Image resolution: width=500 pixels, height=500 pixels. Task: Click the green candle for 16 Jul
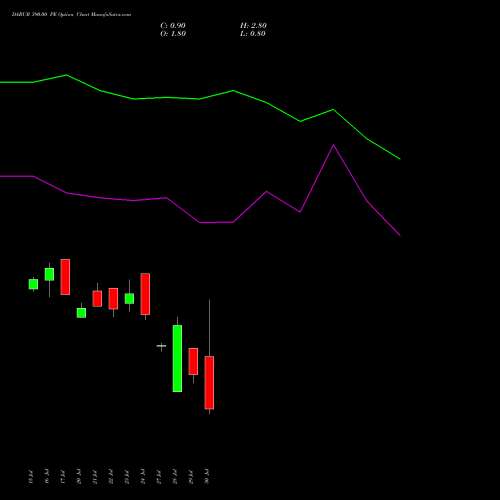click(x=49, y=274)
